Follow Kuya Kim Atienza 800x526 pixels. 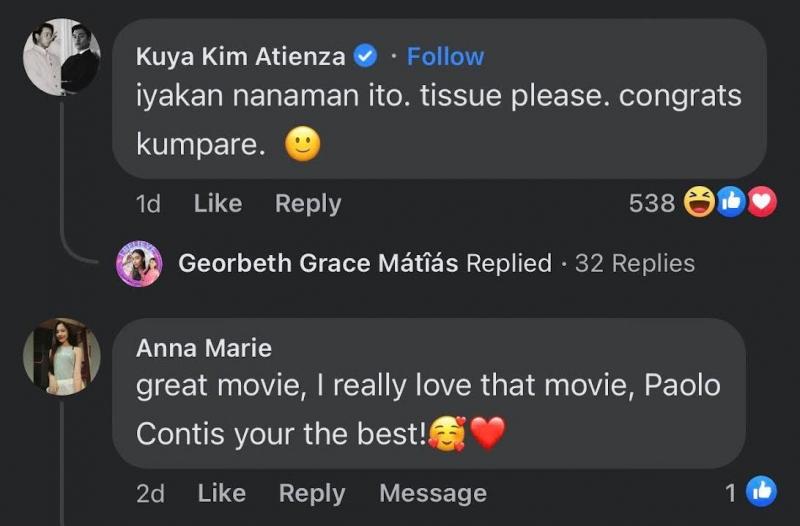[x=445, y=57]
